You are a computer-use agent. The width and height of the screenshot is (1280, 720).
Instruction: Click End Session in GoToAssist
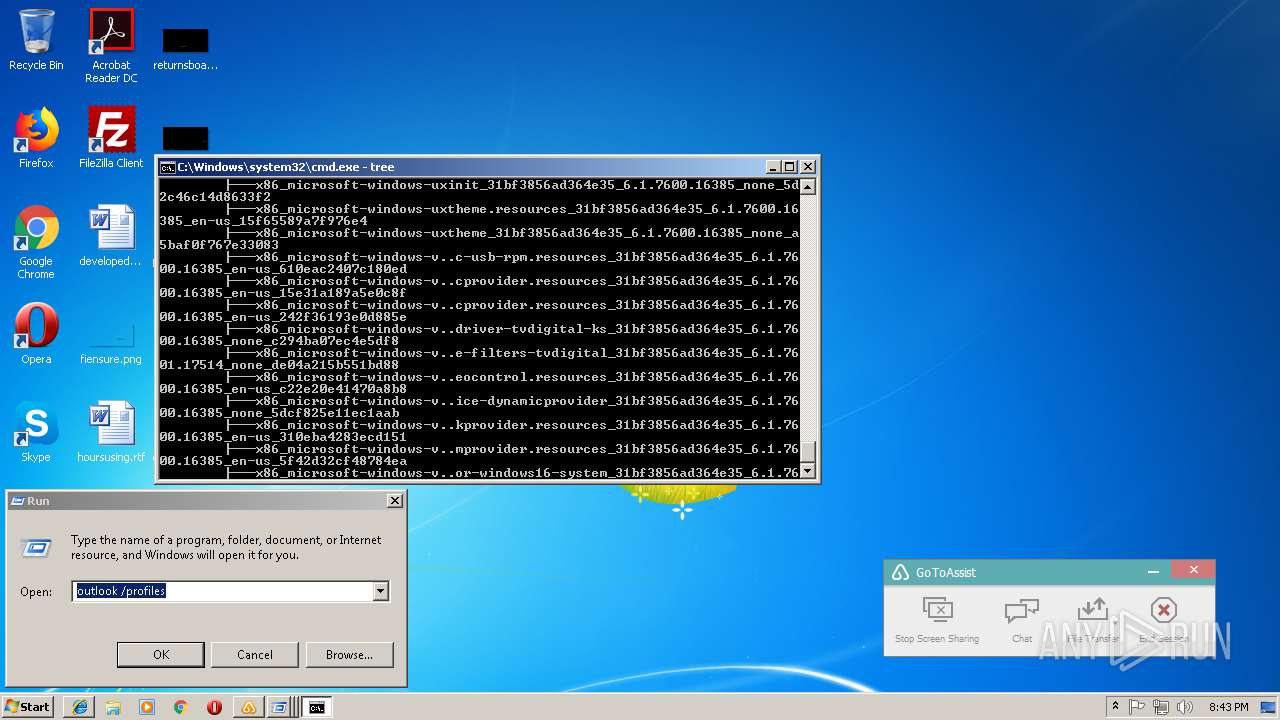[1163, 620]
